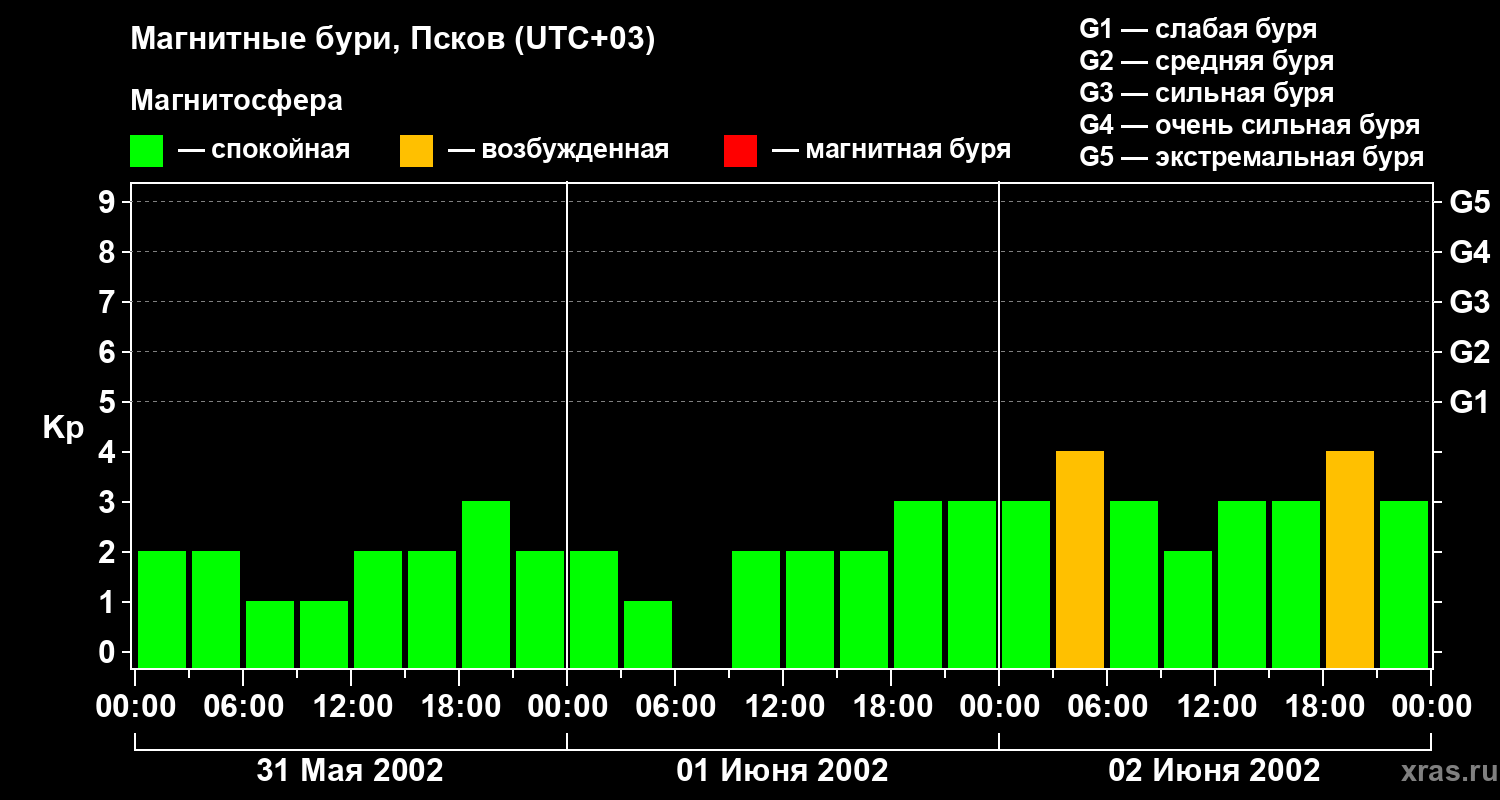The height and width of the screenshot is (800, 1500).
Task: Click the green 'спокойная' legend swatch
Action: point(147,151)
